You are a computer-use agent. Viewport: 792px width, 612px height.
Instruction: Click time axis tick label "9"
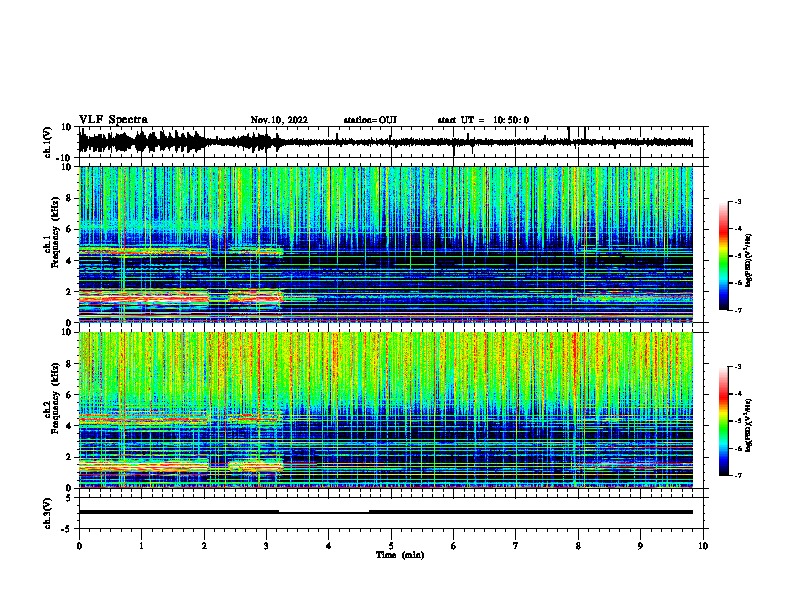[640, 546]
